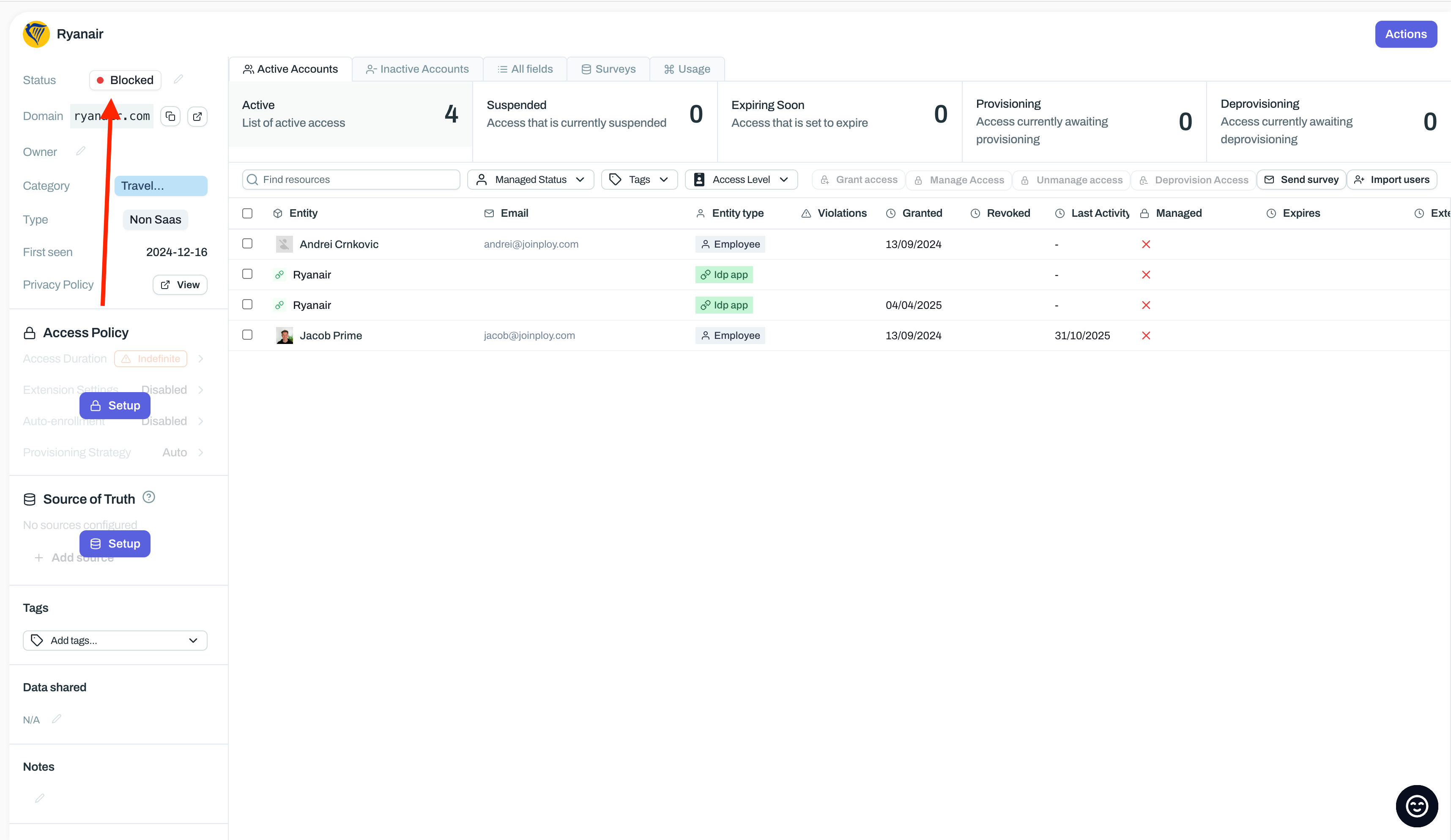This screenshot has height=840, width=1451.
Task: Open the Access Level filter dropdown
Action: pyautogui.click(x=740, y=180)
